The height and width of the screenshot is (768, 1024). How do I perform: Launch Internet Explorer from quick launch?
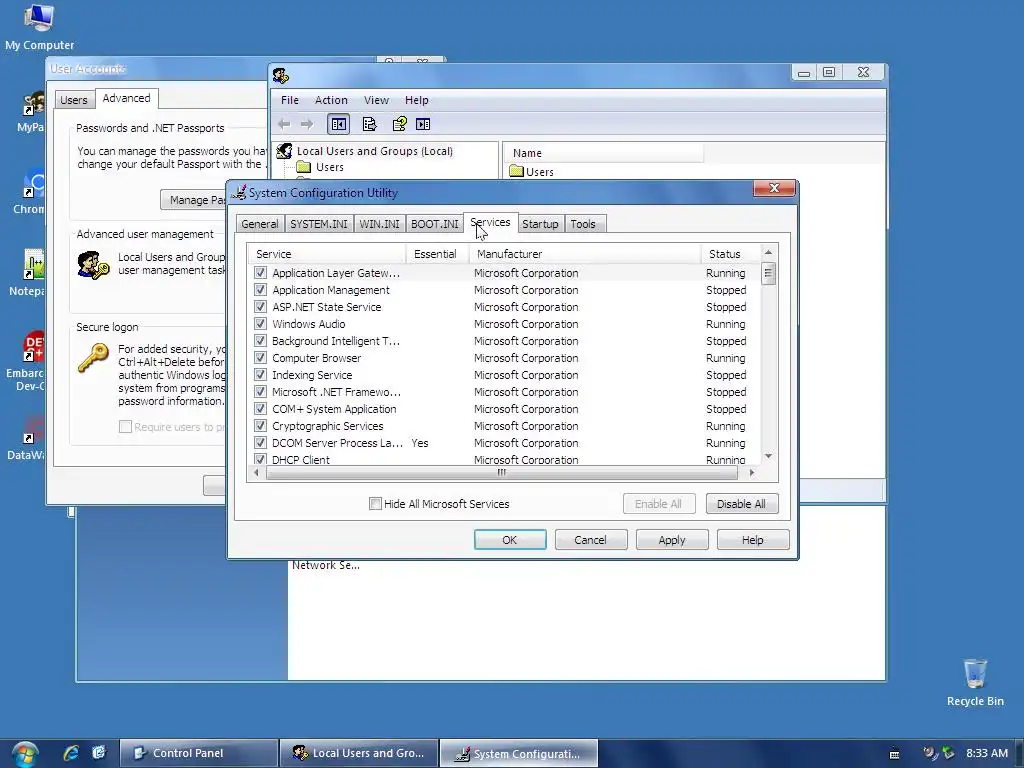pyautogui.click(x=71, y=753)
